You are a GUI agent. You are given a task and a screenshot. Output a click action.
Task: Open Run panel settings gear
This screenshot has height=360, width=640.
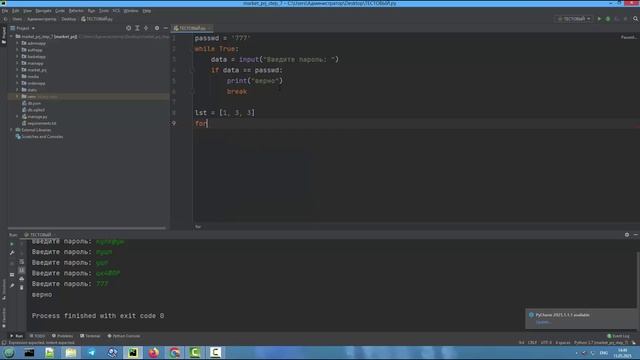627,235
